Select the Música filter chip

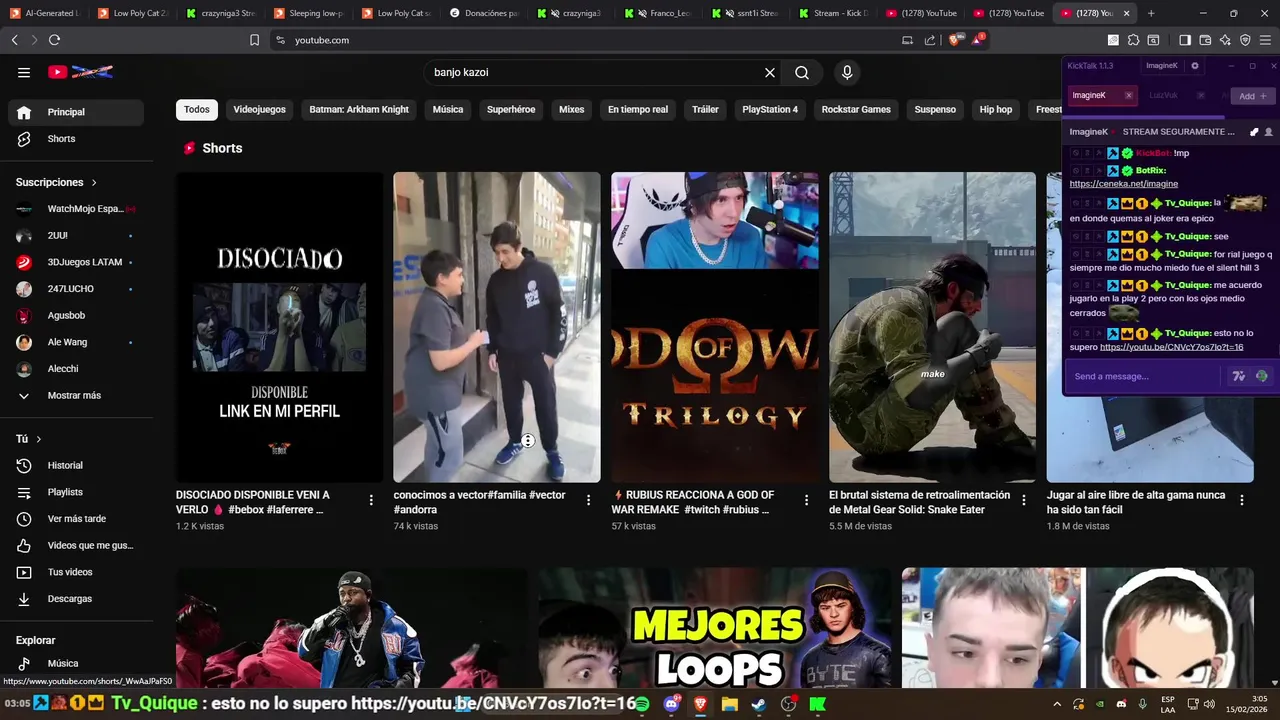(x=448, y=109)
